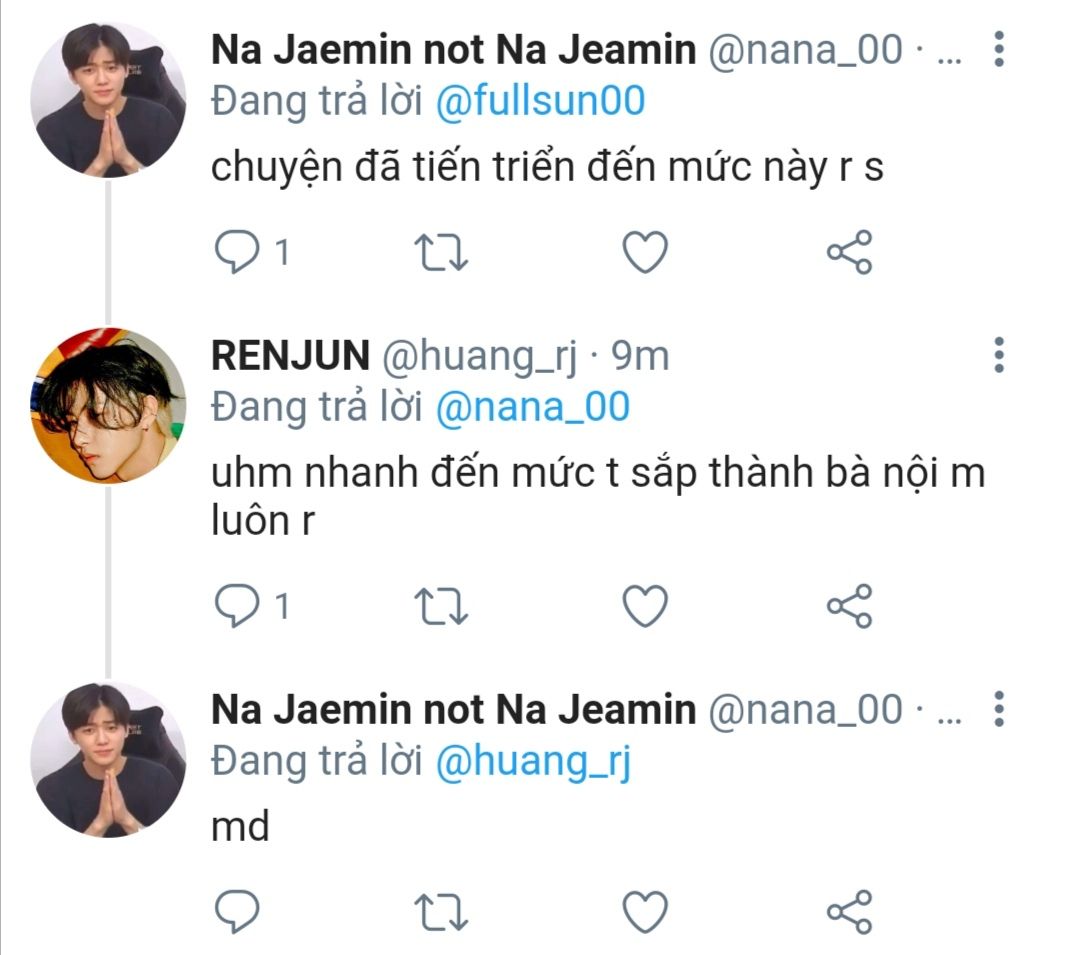Retweet the "md" tweet

(x=441, y=910)
